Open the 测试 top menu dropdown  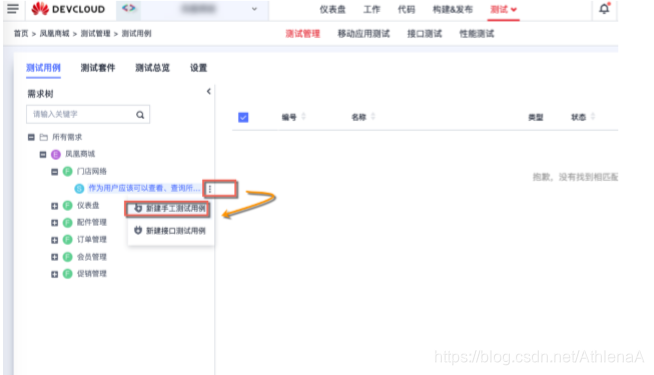coord(503,9)
